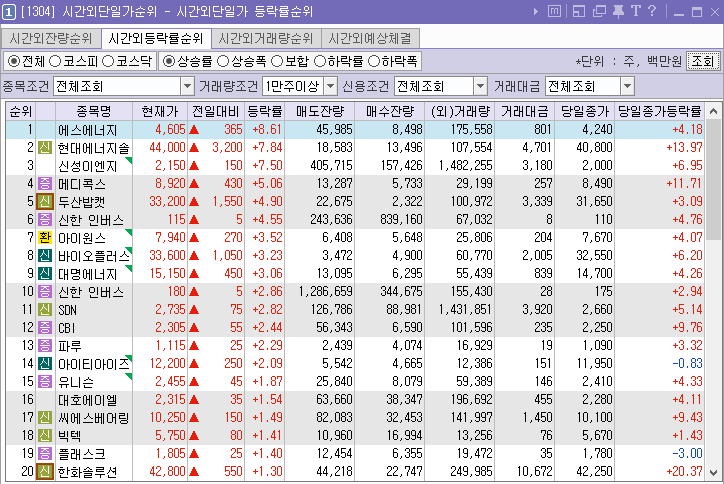724x484 pixels.
Task: Click the 종목조건 전체조회 combo box
Action: [x=123, y=86]
